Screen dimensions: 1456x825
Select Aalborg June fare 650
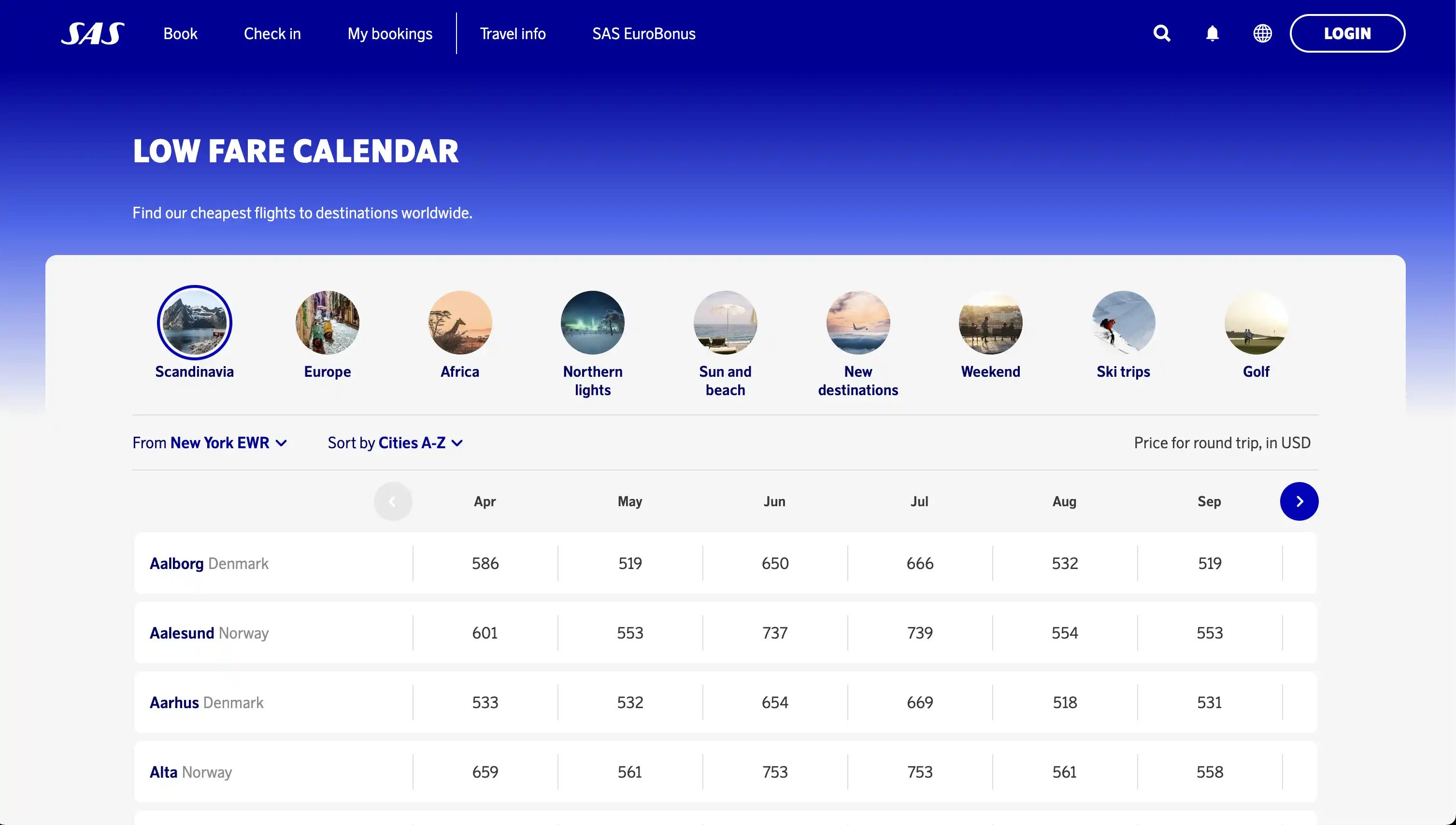[x=775, y=563]
